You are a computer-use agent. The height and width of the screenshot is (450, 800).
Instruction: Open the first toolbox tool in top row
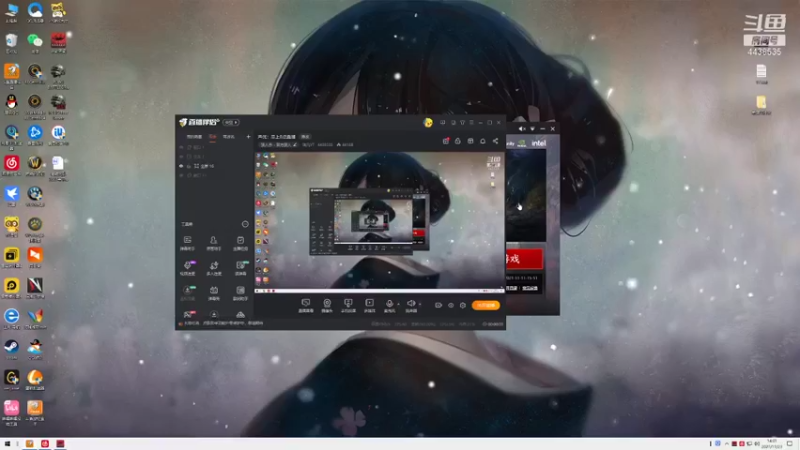187,243
